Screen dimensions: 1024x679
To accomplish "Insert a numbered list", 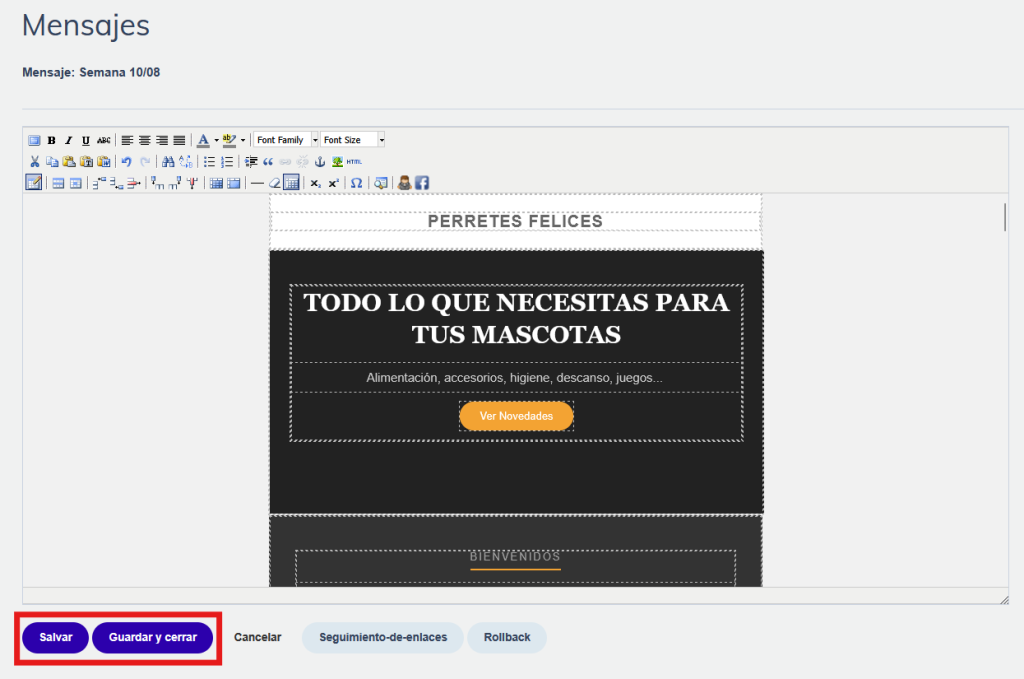I will tap(227, 161).
